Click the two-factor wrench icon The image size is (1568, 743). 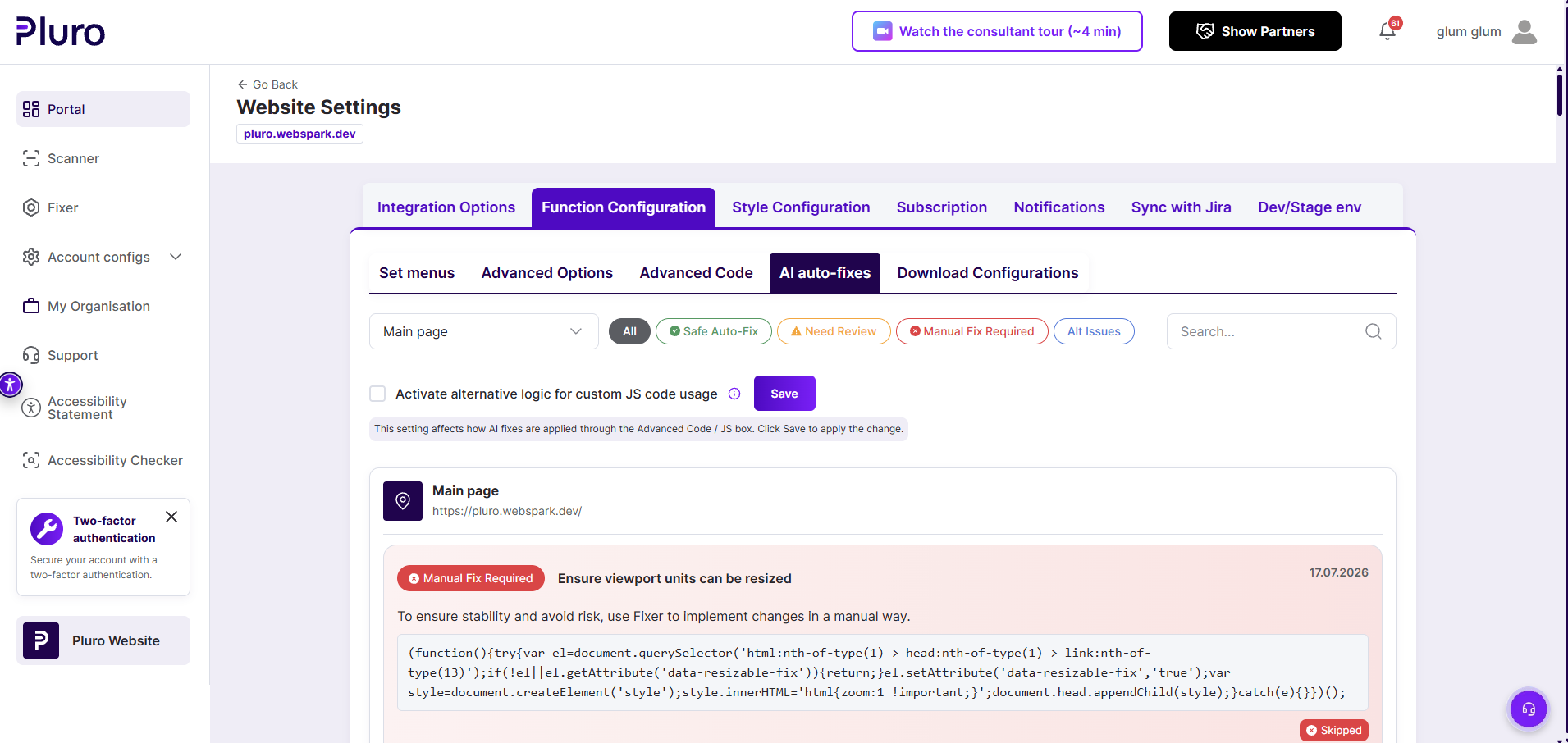[x=47, y=529]
